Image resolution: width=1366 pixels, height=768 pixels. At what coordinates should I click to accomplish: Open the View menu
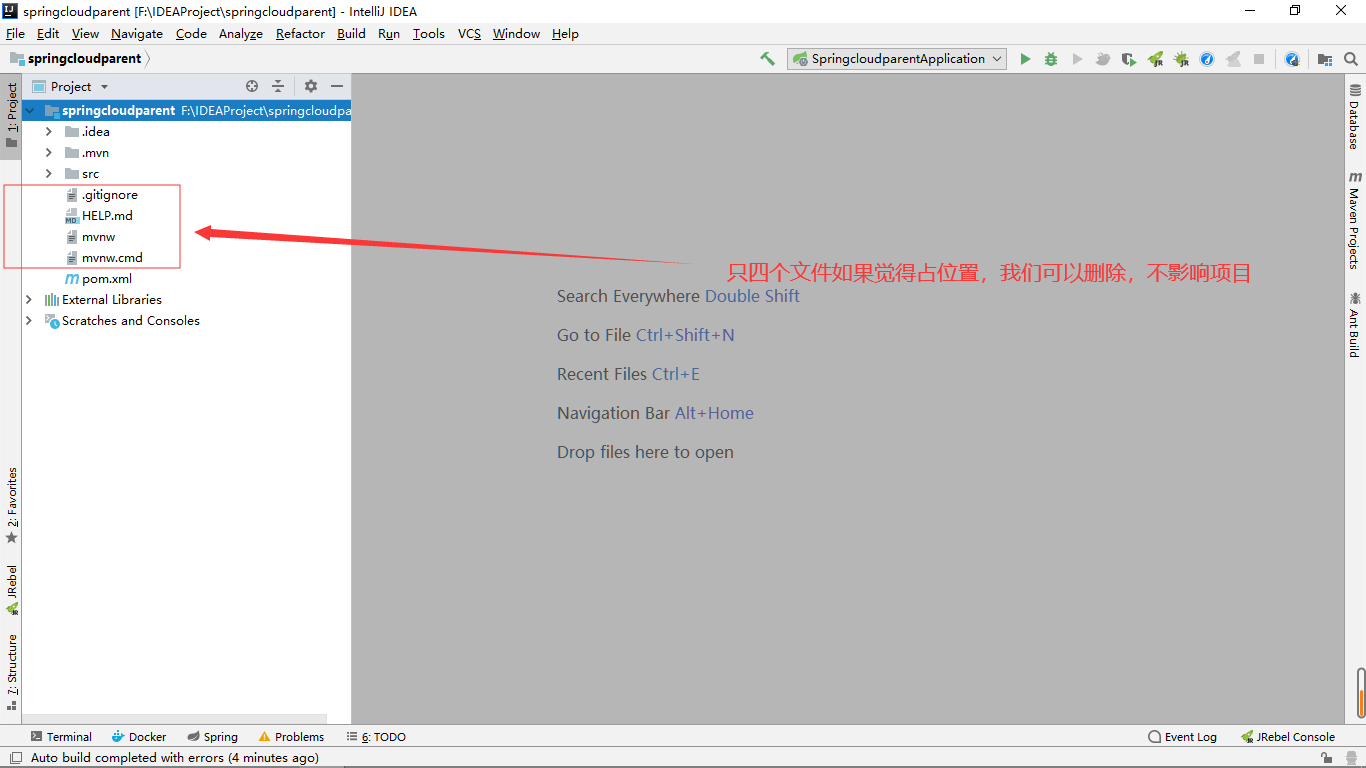click(85, 34)
